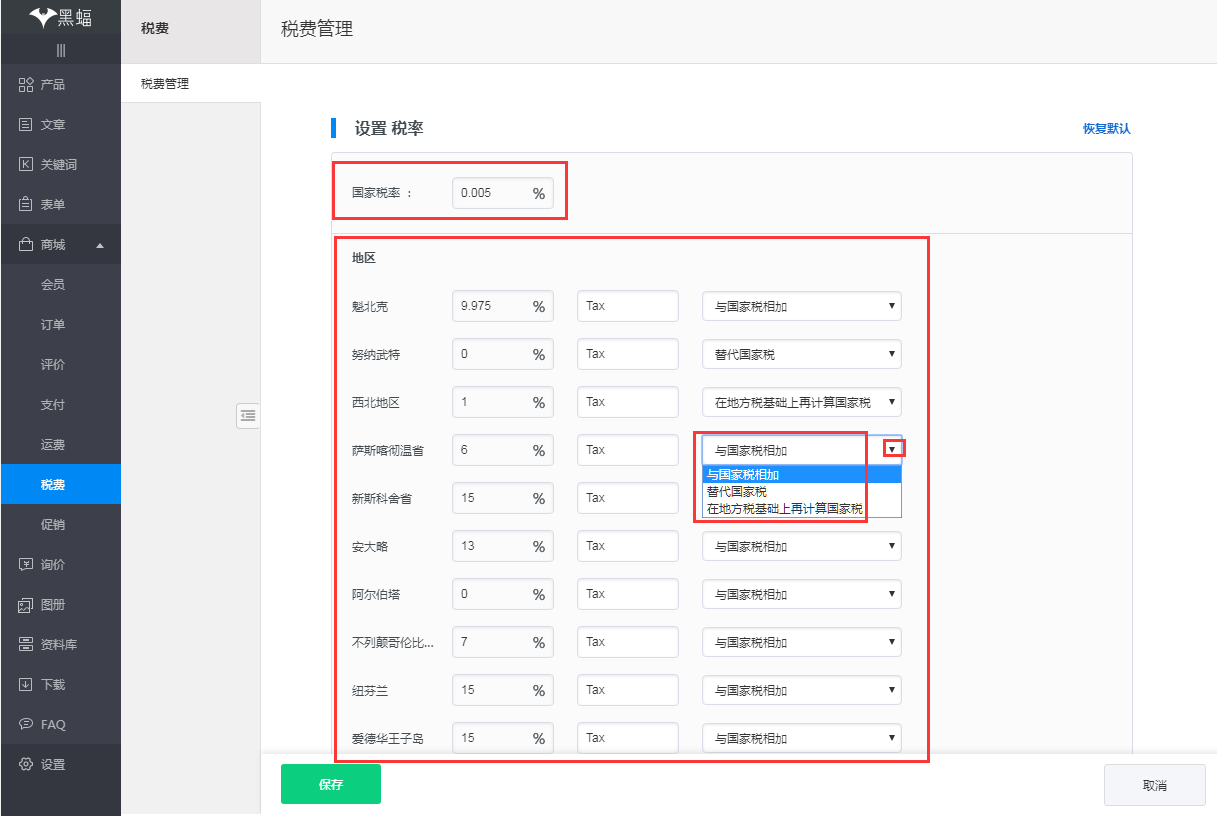Select the 文章 sidebar icon
The width and height of the screenshot is (1217, 816).
point(48,124)
